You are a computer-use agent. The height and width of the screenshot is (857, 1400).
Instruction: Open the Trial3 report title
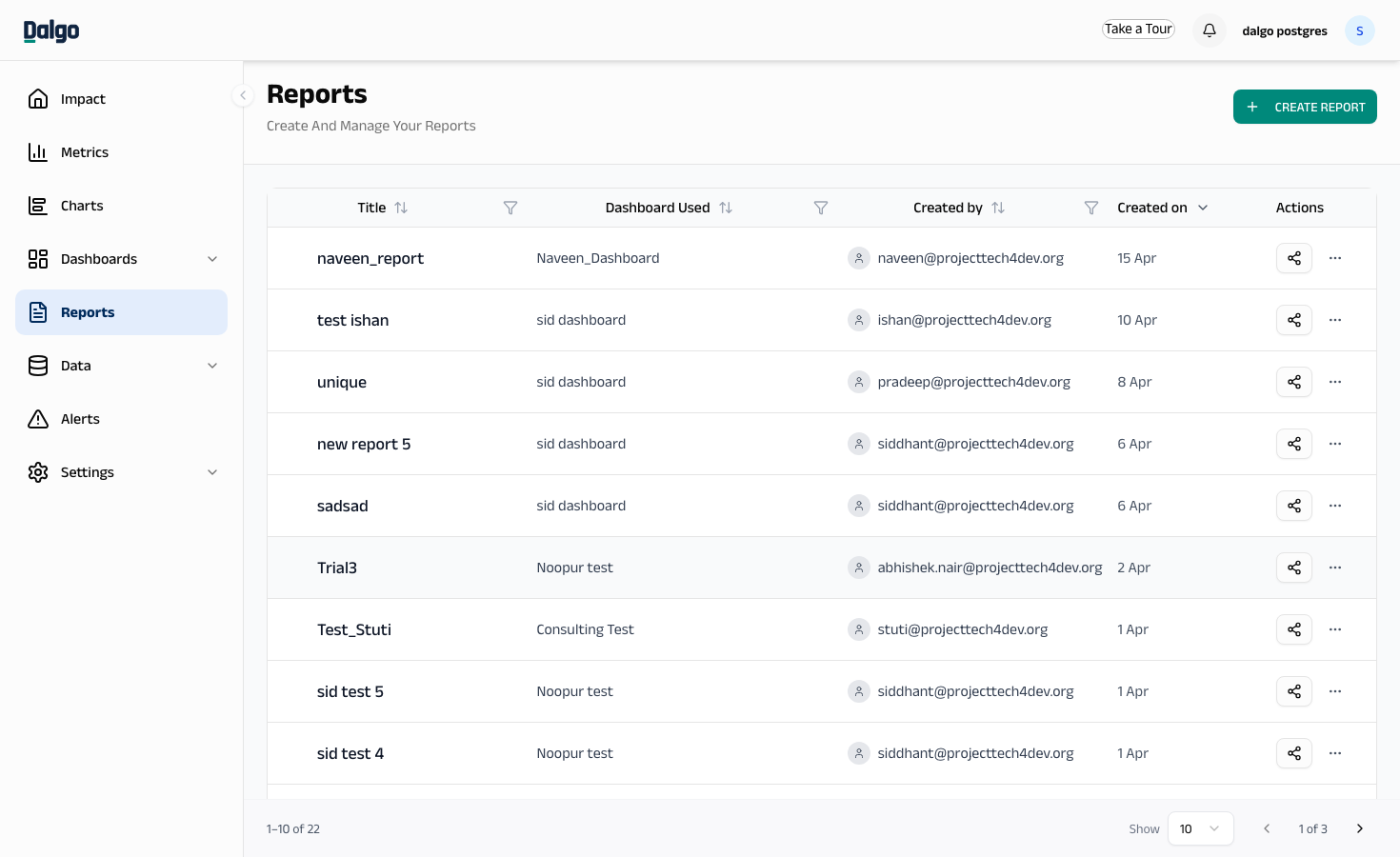pos(337,568)
